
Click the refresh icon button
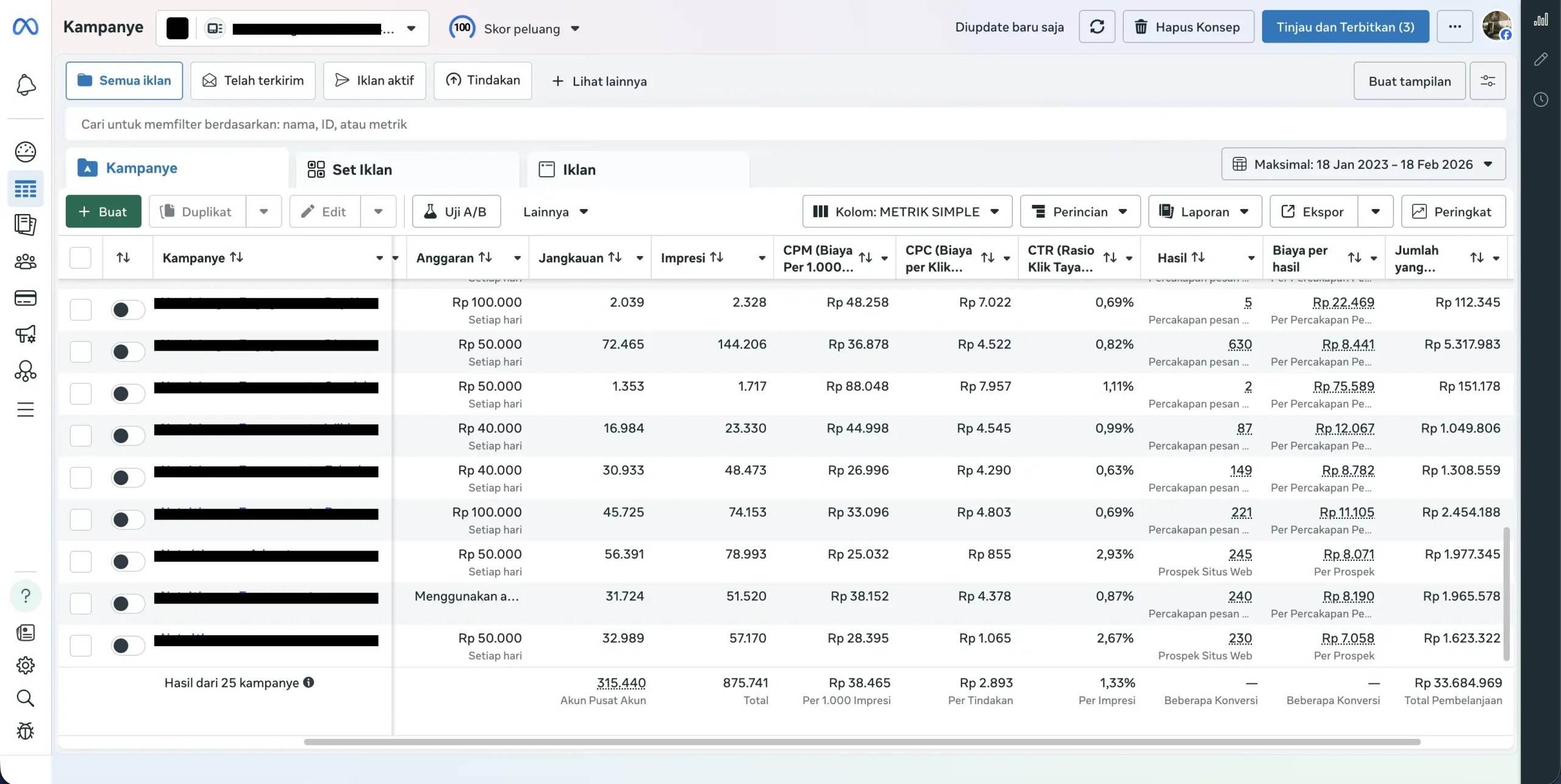[x=1096, y=27]
